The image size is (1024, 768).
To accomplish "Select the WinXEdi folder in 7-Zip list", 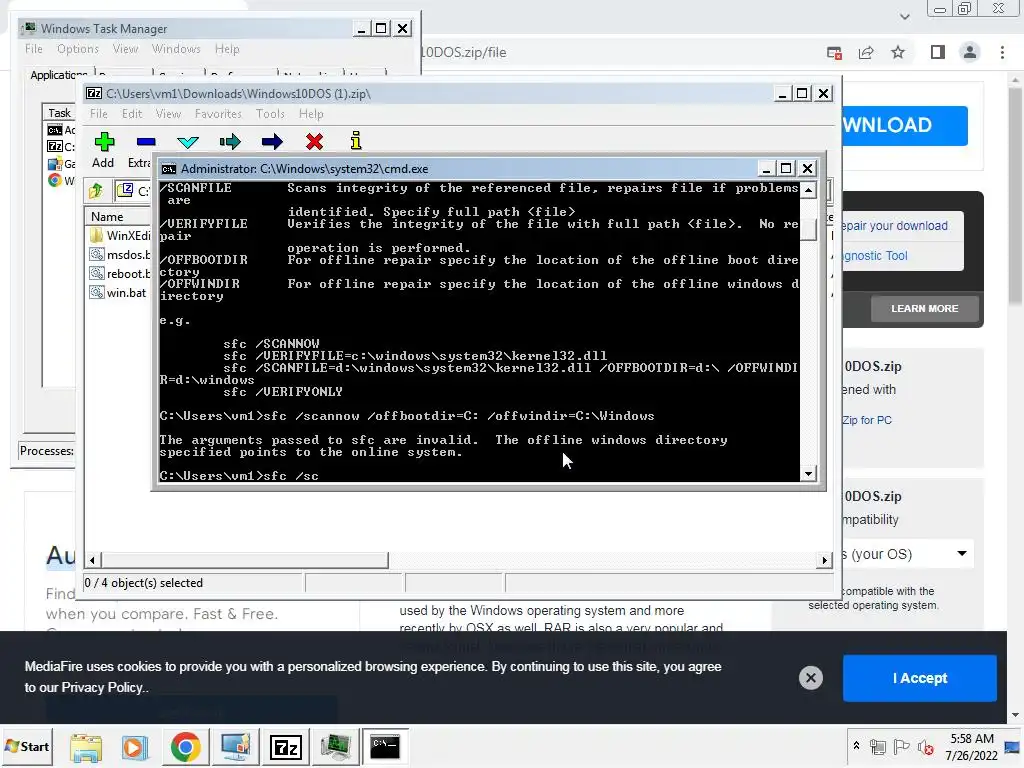I will pos(120,235).
